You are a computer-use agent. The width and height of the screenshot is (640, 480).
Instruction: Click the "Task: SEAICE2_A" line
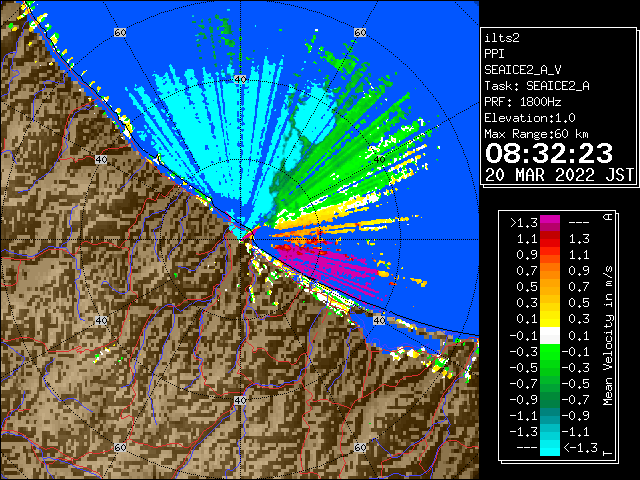[x=537, y=86]
